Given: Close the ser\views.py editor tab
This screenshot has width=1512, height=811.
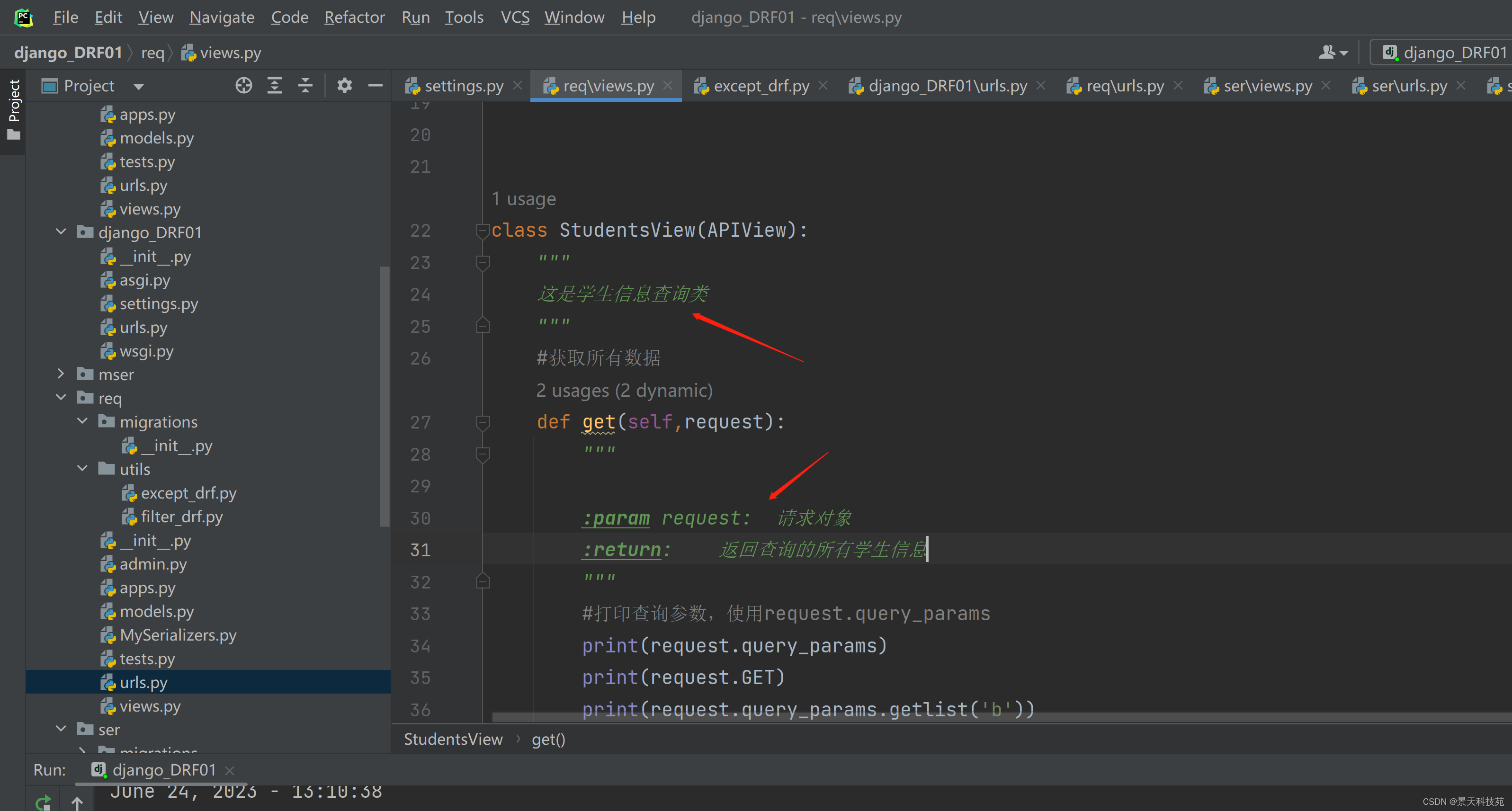Looking at the screenshot, I should pyautogui.click(x=1326, y=86).
